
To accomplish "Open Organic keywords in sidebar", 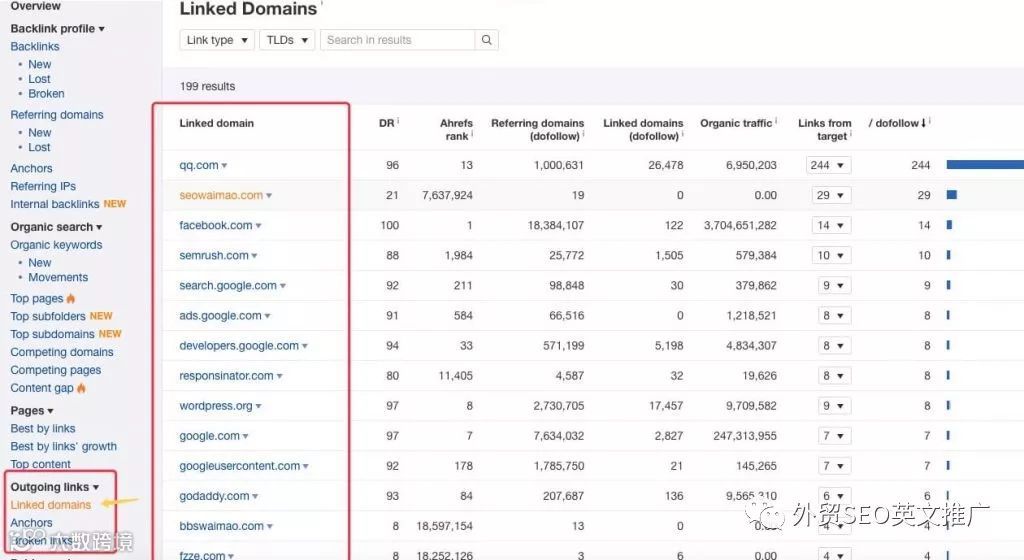I will [x=56, y=245].
